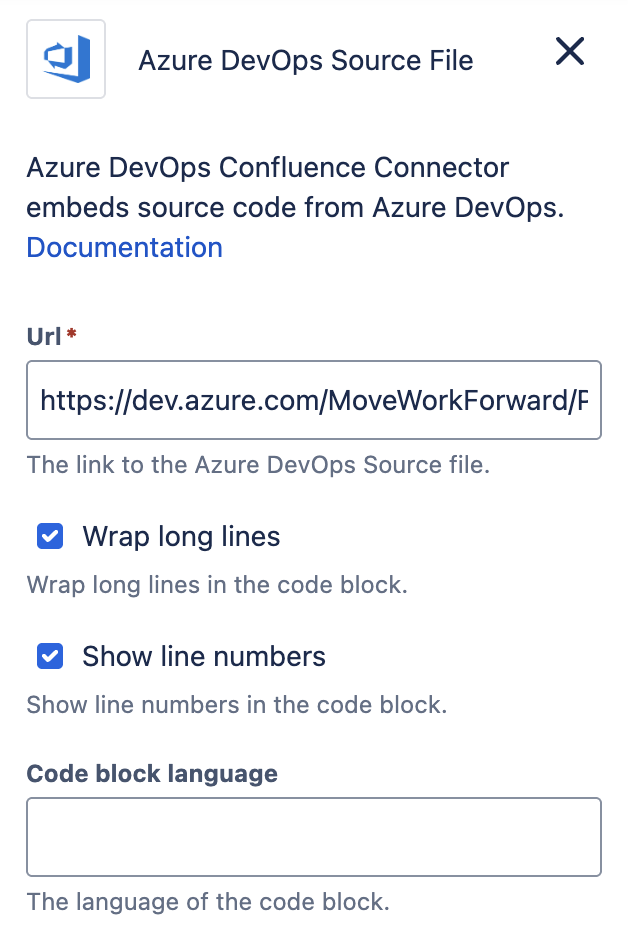Close the Azure DevOps Source File panel

(570, 52)
